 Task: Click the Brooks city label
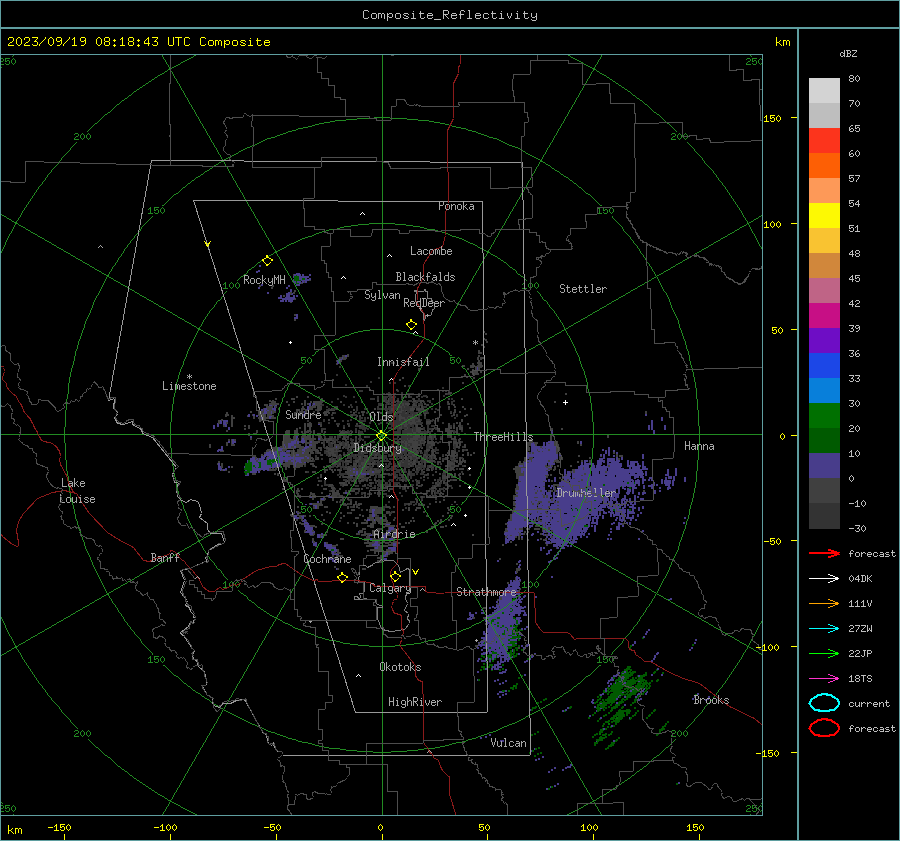711,700
